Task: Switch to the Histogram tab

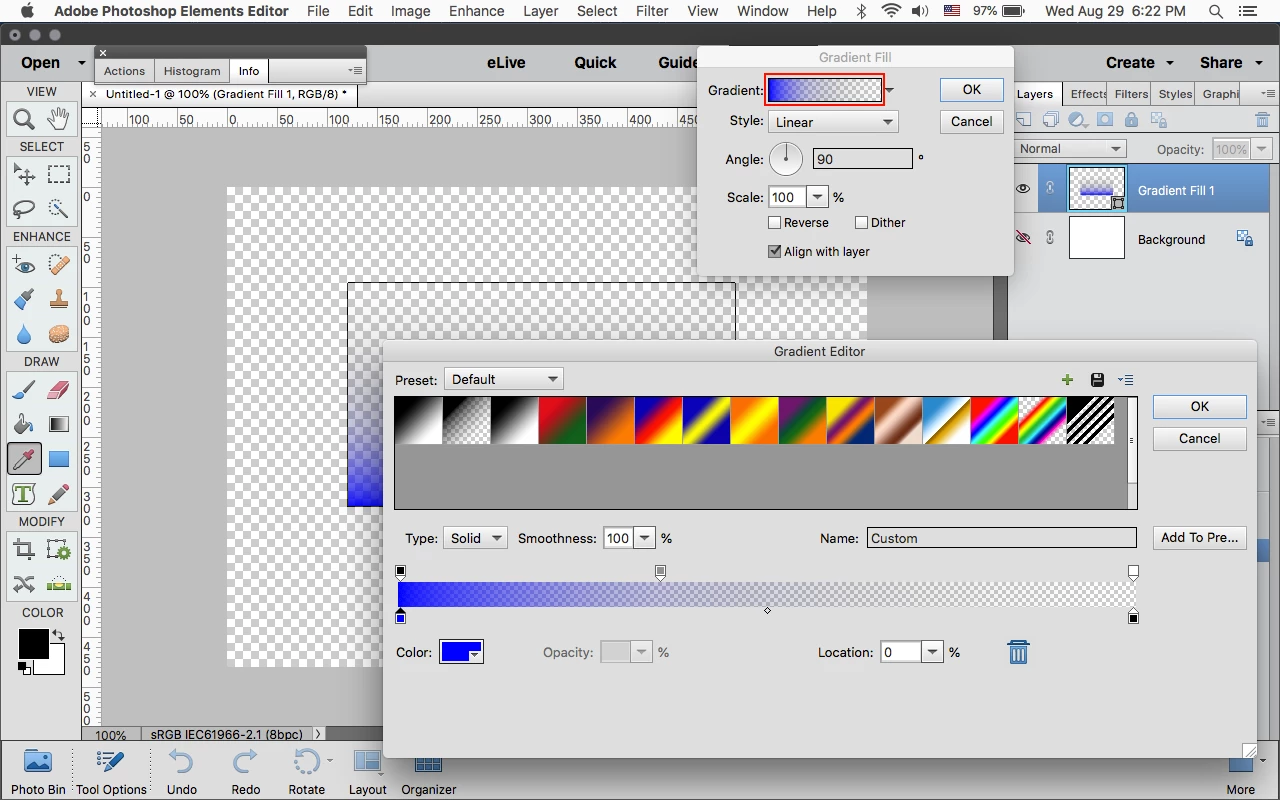Action: point(191,71)
